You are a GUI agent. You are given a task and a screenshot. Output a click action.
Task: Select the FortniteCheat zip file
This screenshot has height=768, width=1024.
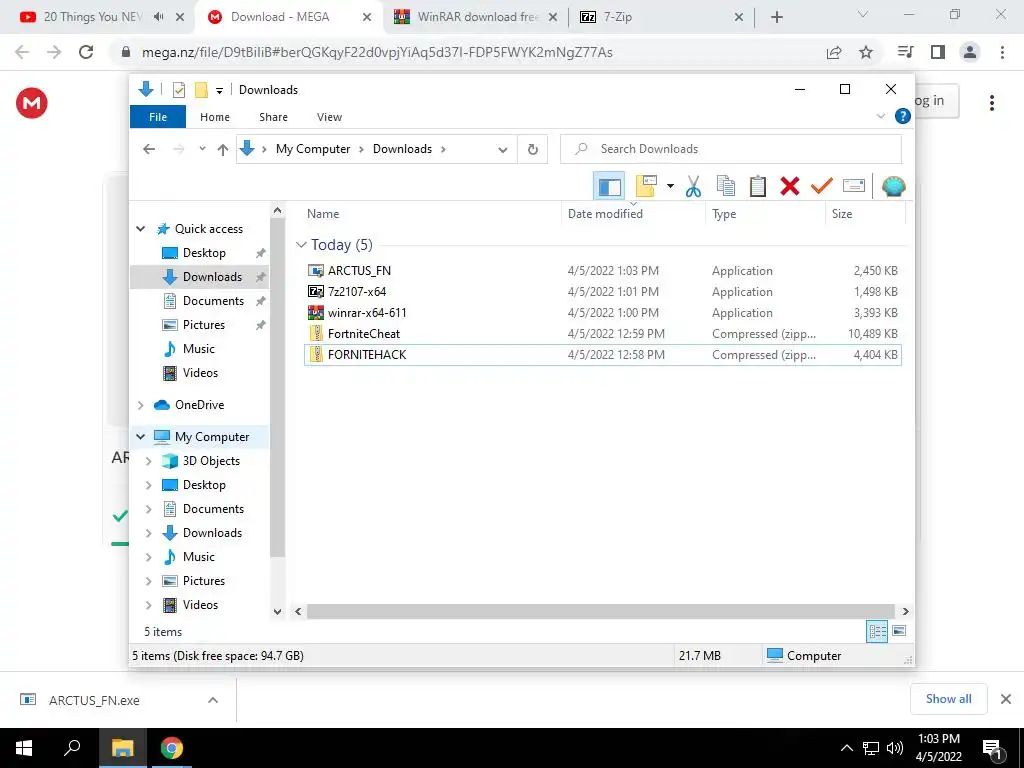tap(364, 333)
